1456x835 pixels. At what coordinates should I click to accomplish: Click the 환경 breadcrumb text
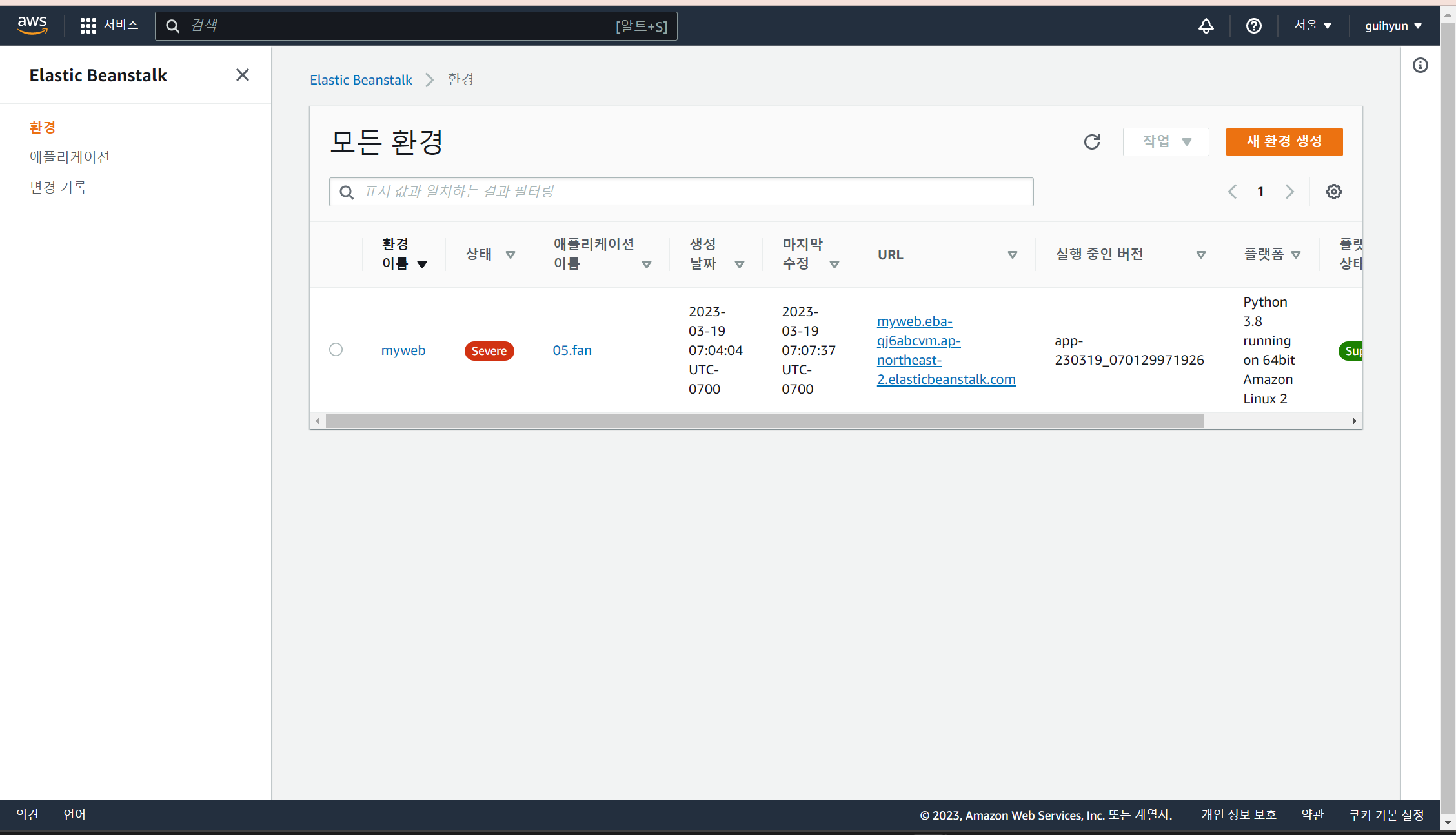[461, 79]
